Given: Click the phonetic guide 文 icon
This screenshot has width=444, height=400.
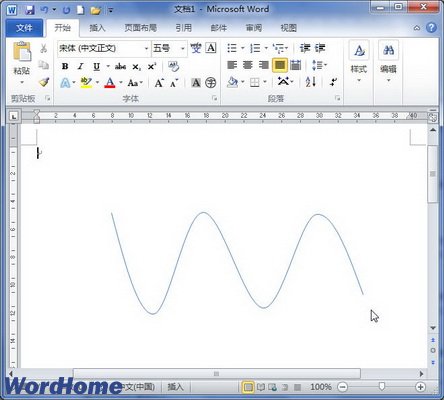Looking at the screenshot, I should [x=196, y=48].
